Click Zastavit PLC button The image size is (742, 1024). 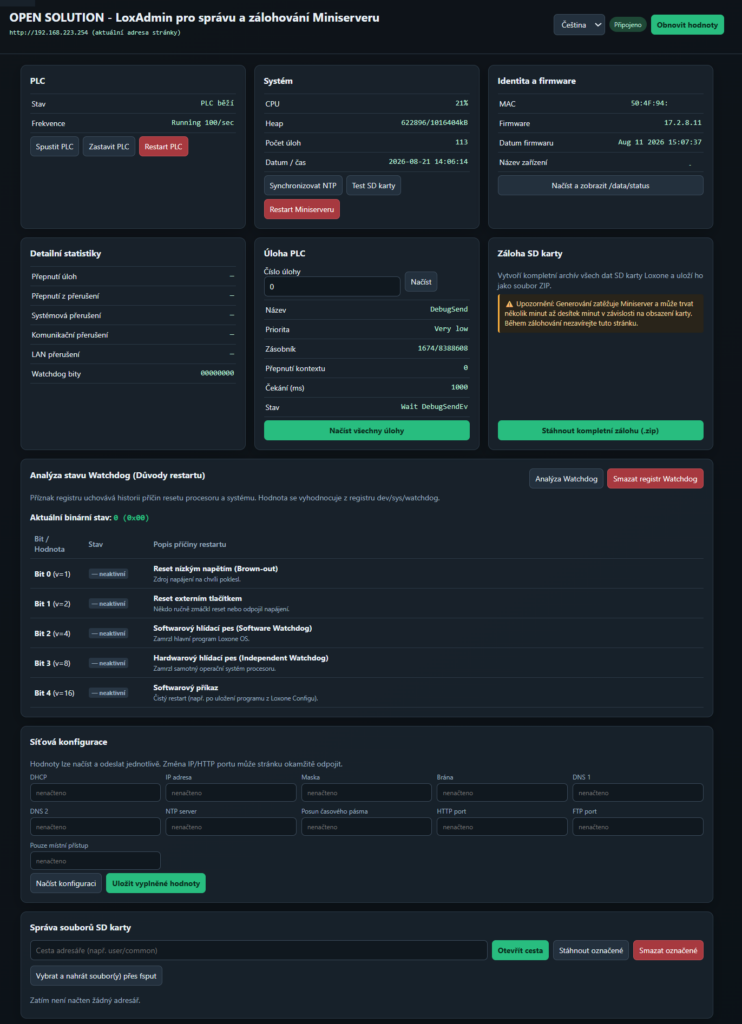(x=109, y=146)
